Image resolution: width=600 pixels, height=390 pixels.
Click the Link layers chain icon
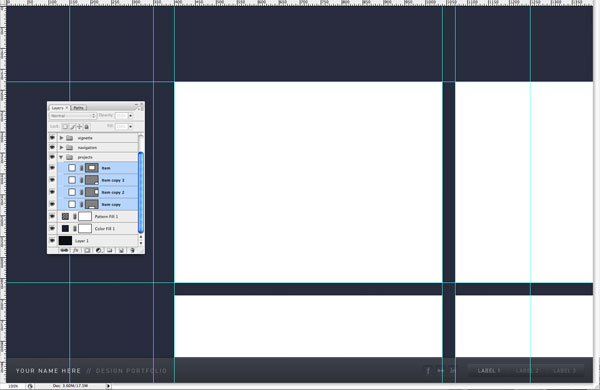click(x=64, y=250)
